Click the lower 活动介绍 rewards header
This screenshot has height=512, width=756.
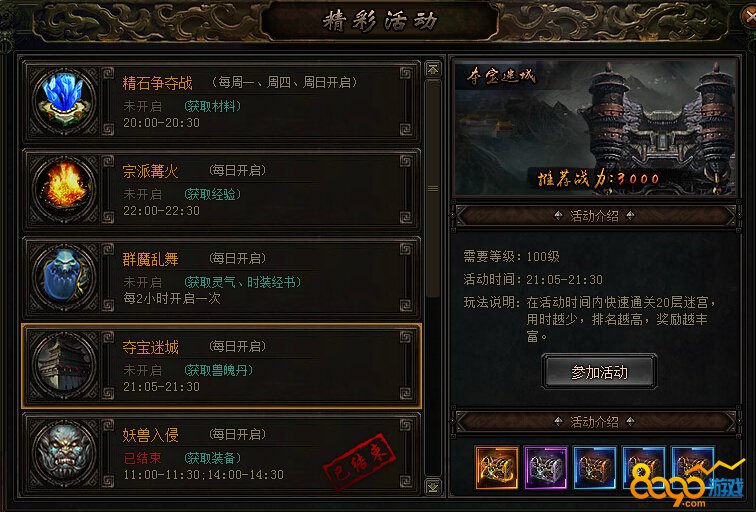(x=595, y=422)
